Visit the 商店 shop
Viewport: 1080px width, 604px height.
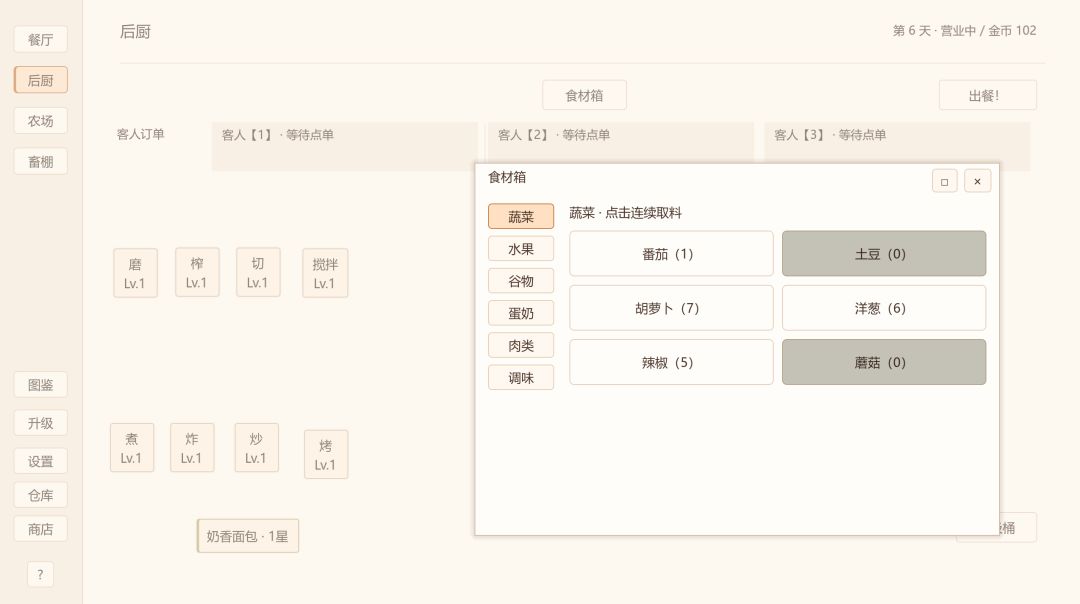[x=41, y=529]
